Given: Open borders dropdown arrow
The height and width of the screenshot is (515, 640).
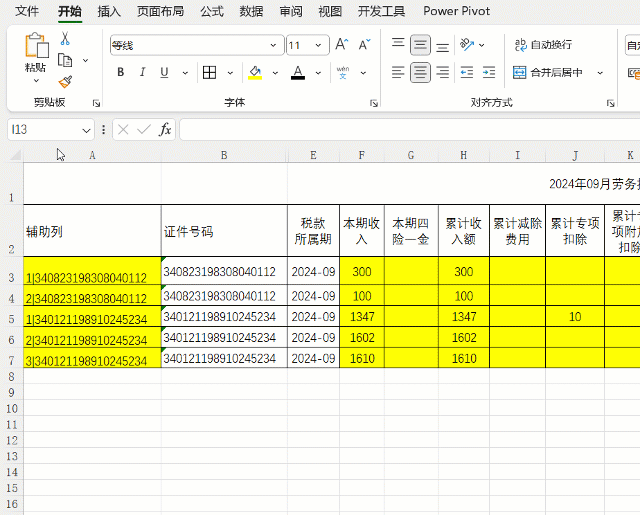Looking at the screenshot, I should pyautogui.click(x=230, y=73).
